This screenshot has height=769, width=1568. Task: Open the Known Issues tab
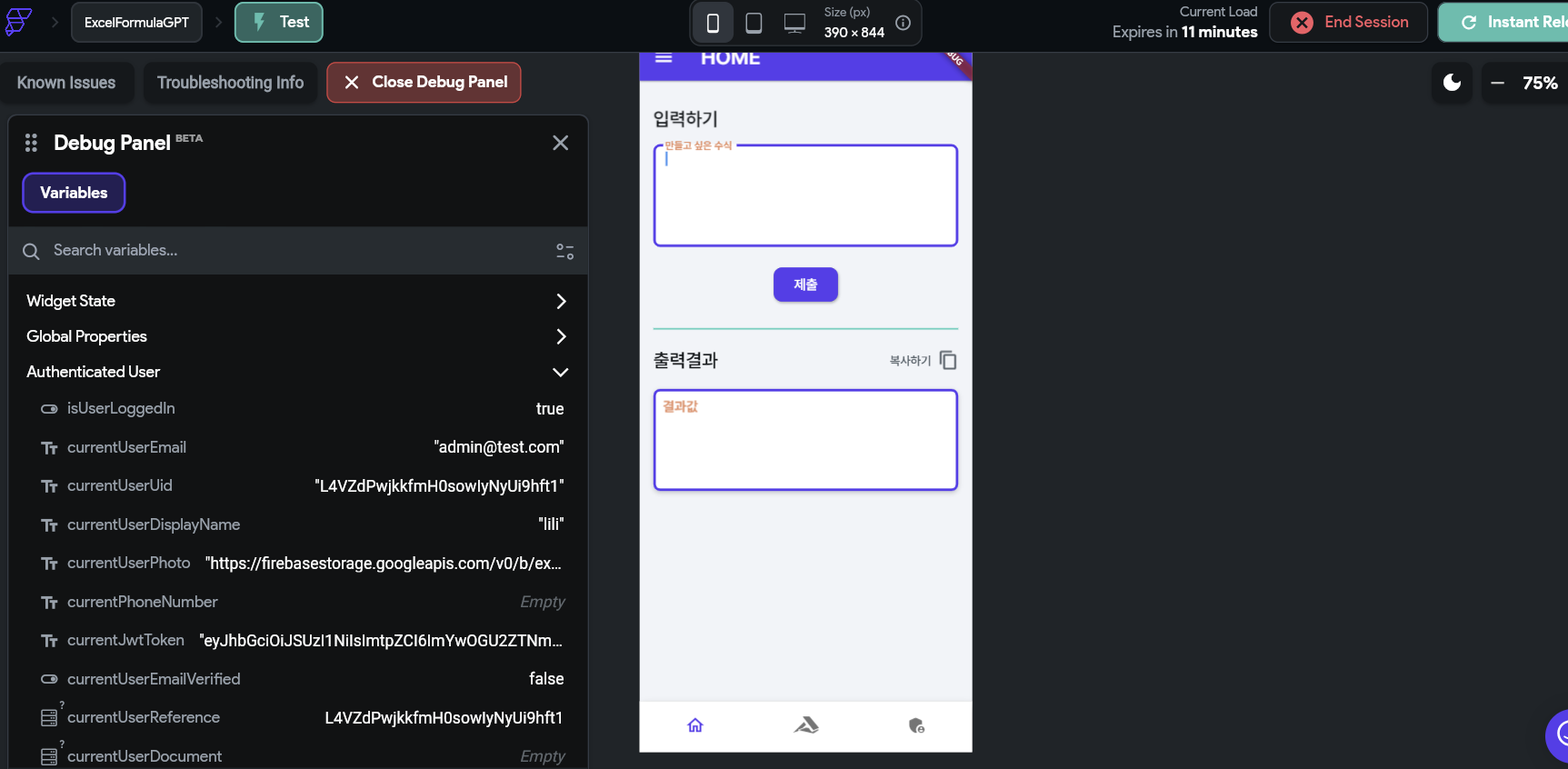click(66, 83)
